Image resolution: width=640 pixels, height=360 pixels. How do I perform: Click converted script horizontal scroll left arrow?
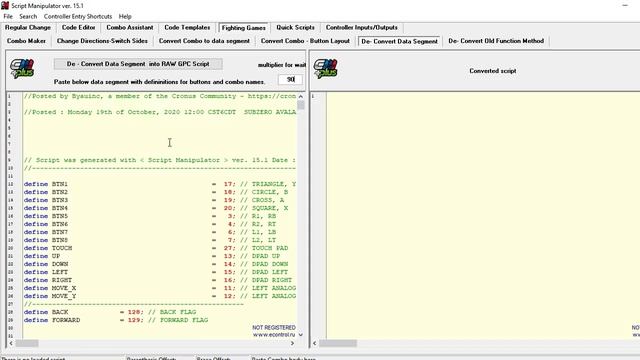[314, 343]
